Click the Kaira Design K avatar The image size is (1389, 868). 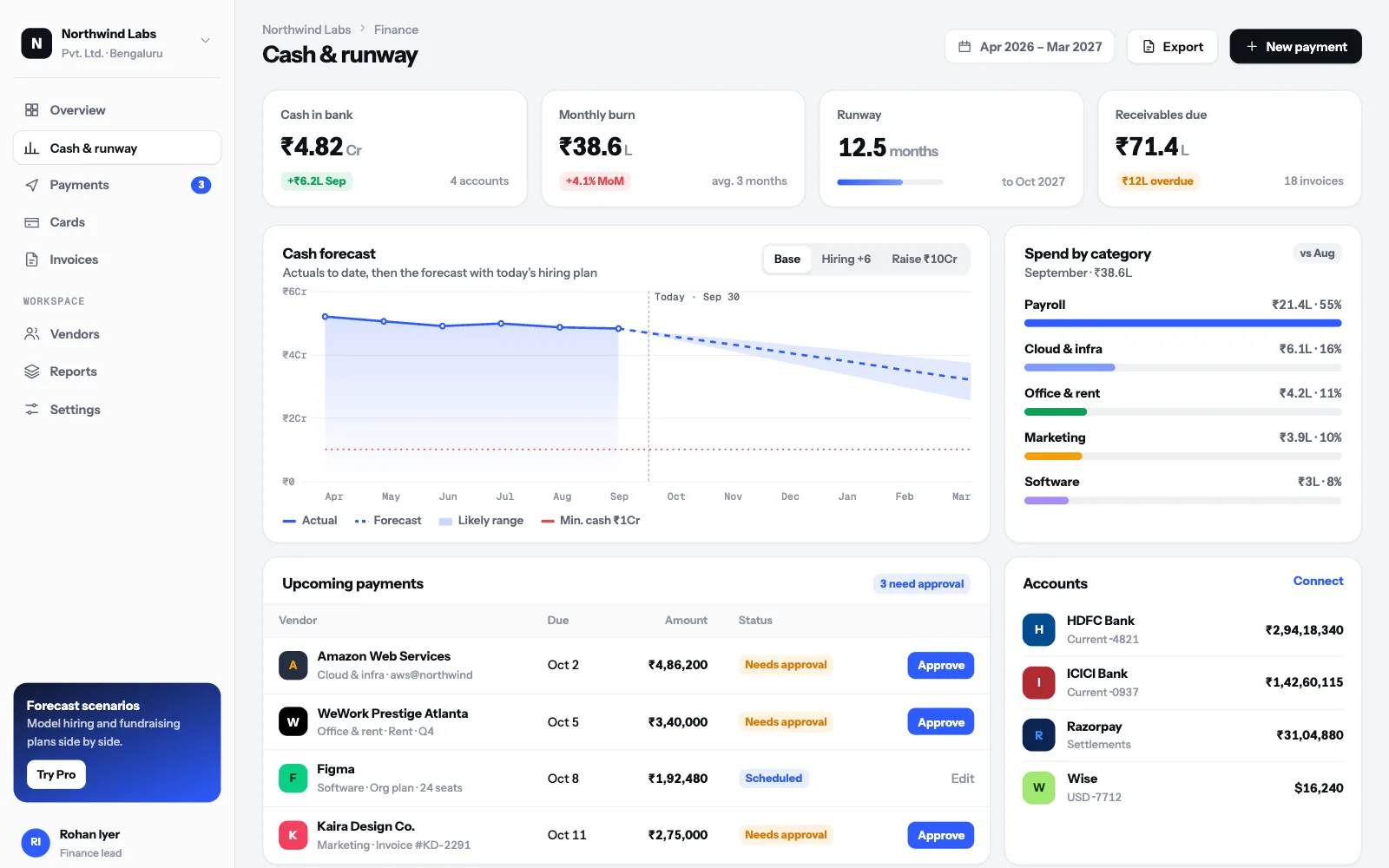coord(293,836)
